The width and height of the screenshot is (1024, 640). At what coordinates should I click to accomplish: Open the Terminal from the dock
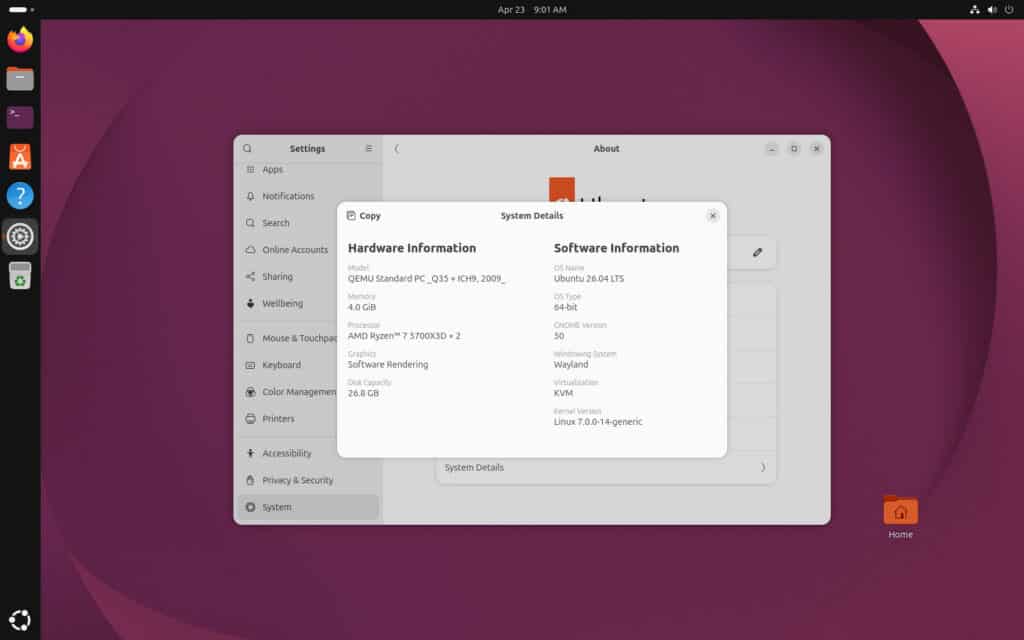point(20,117)
